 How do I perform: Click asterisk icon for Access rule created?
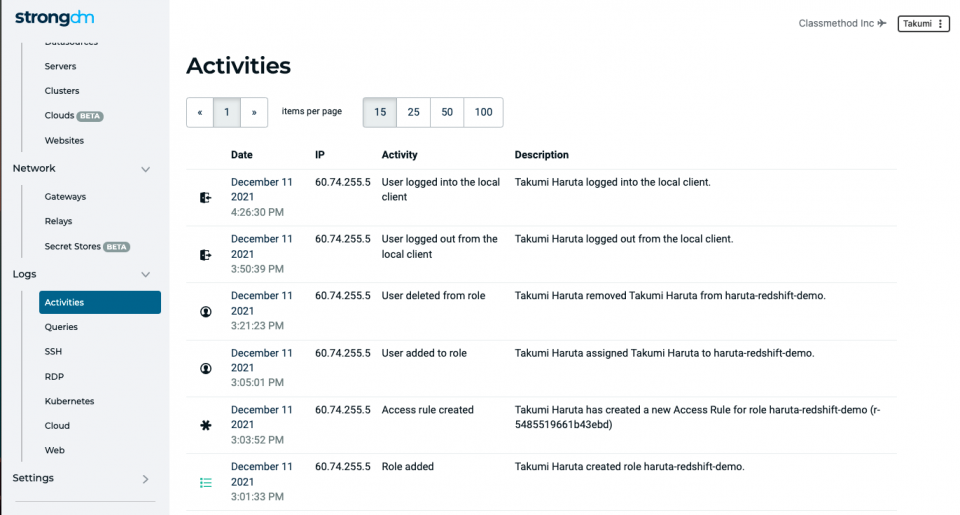click(x=206, y=425)
